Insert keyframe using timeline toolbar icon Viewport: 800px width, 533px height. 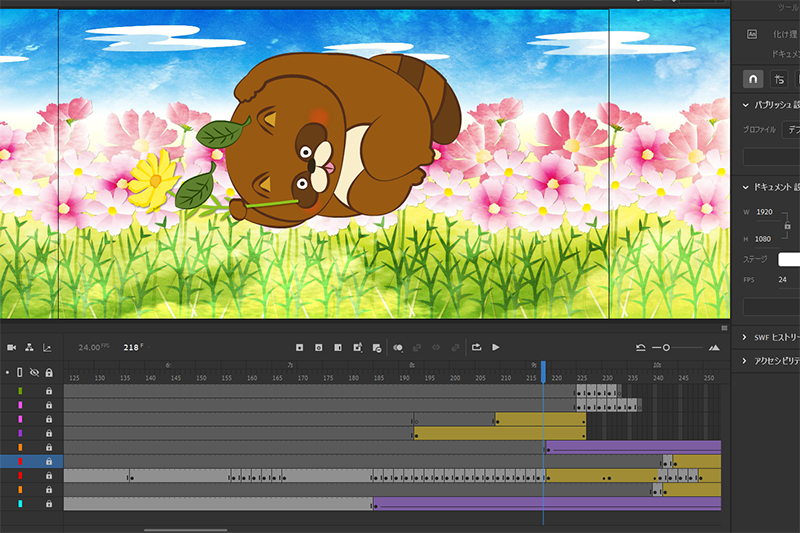pos(299,347)
